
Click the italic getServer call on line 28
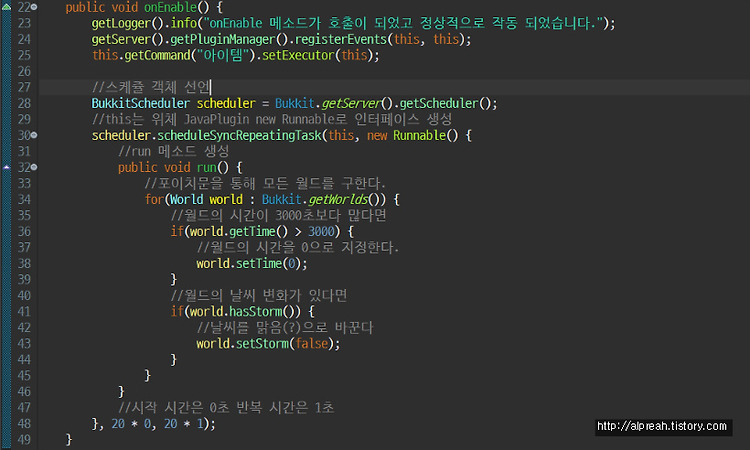tap(351, 103)
